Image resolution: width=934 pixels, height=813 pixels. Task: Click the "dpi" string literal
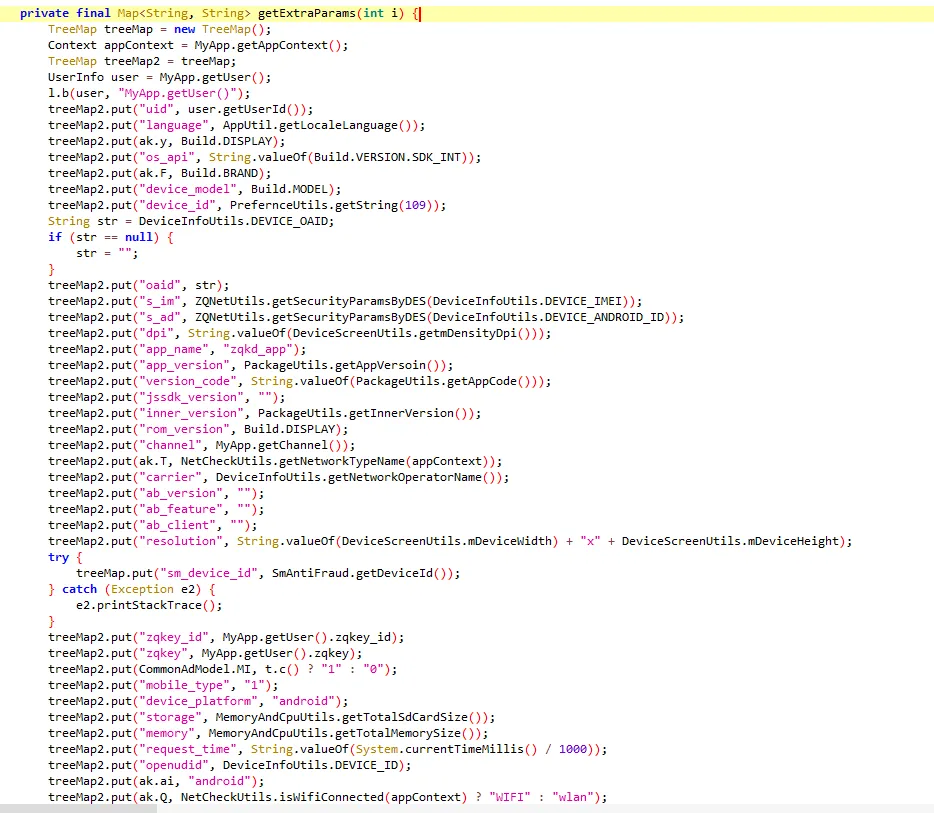pyautogui.click(x=156, y=334)
